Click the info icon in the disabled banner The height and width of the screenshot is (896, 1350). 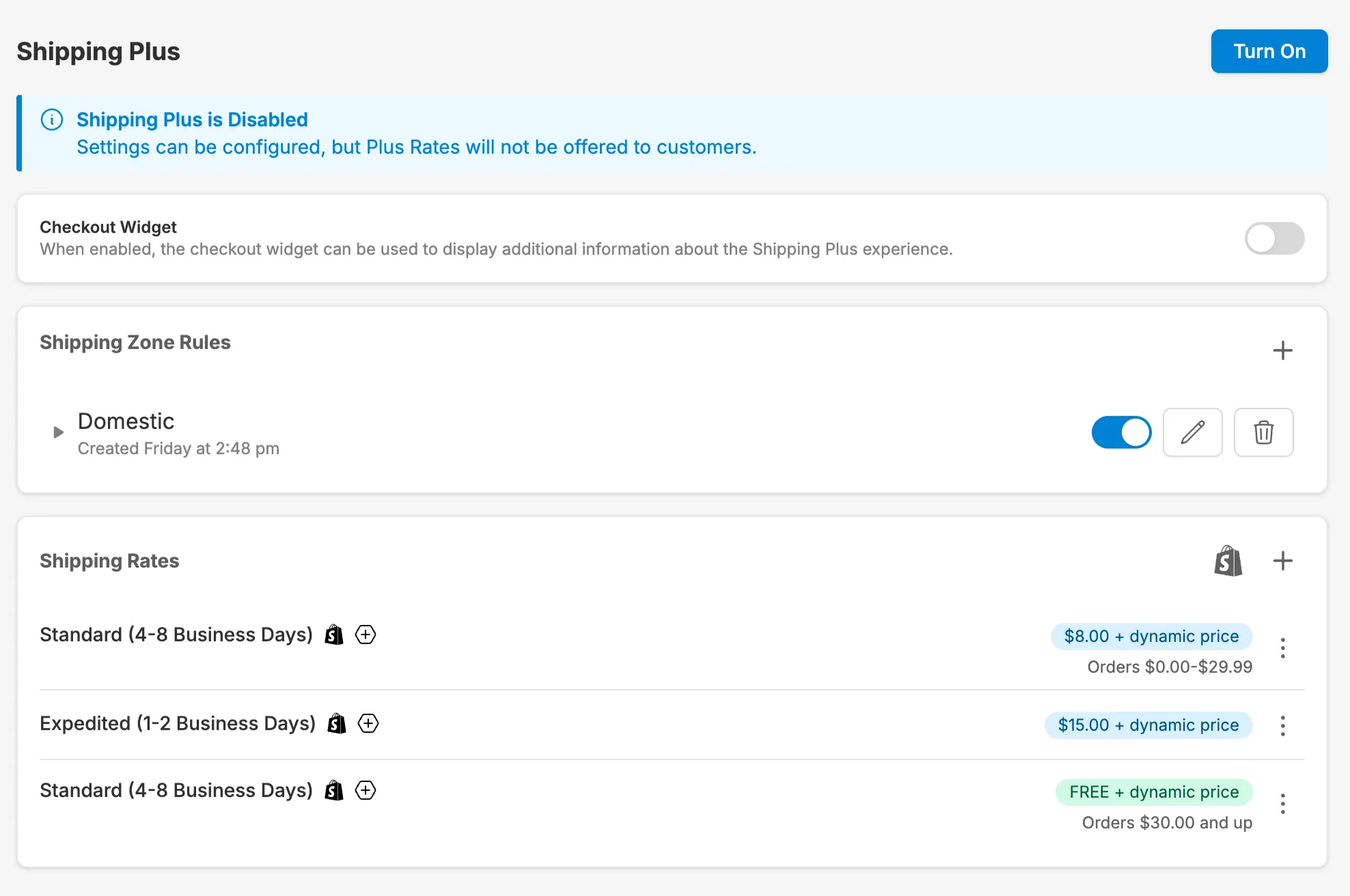(52, 120)
